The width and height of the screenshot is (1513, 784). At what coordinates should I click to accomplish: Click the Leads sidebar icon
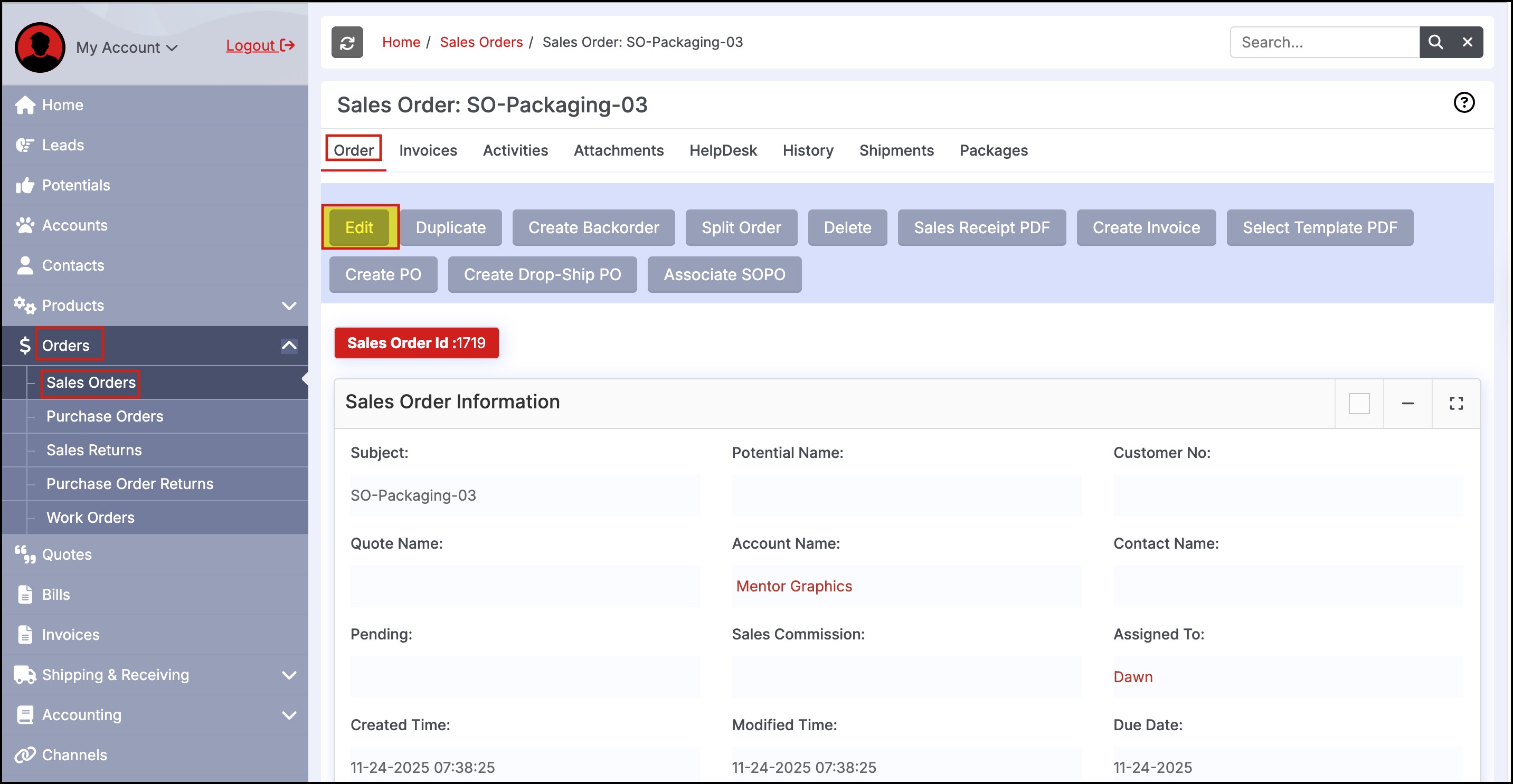tap(25, 145)
